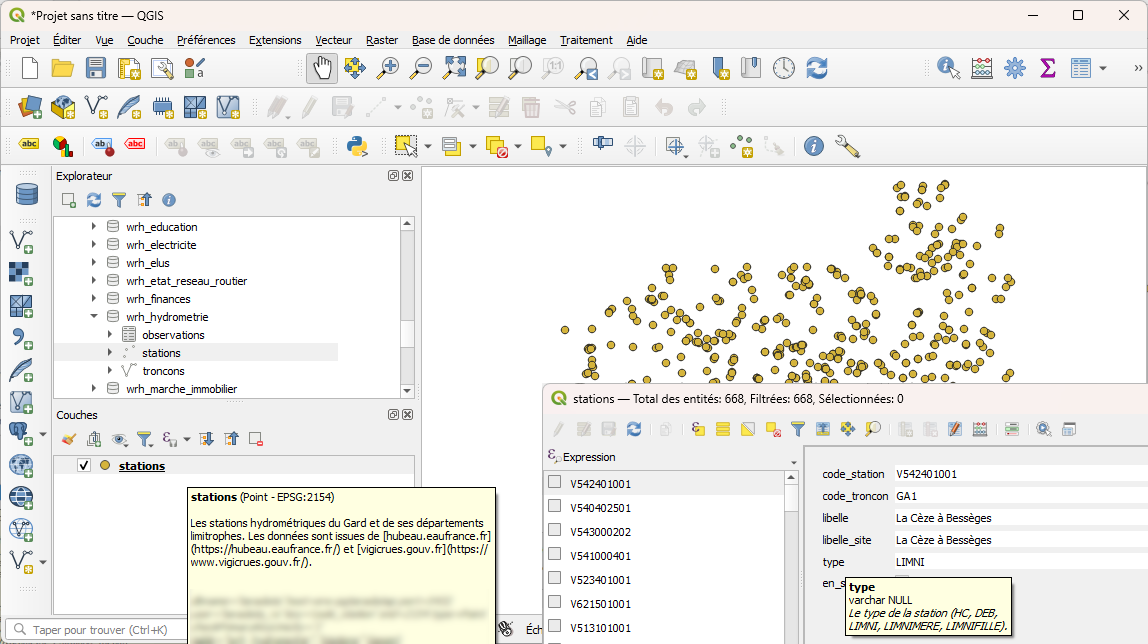The image size is (1148, 644).
Task: Check the box for V513101001
Action: point(555,626)
